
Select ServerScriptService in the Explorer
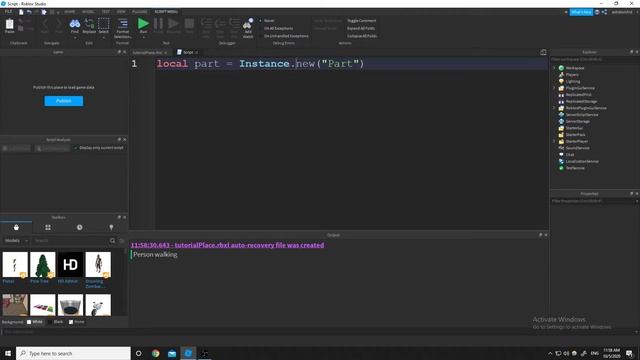point(582,115)
